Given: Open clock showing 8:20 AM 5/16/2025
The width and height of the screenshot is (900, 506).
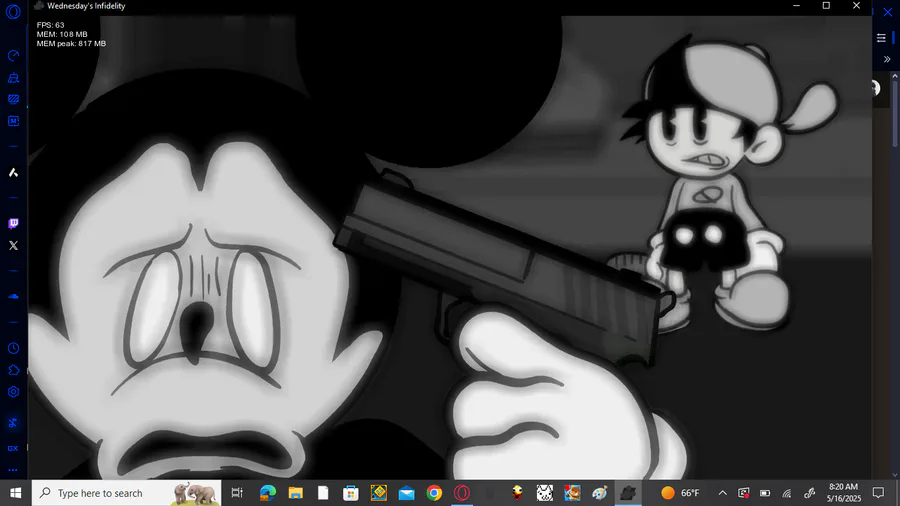Looking at the screenshot, I should (x=844, y=493).
